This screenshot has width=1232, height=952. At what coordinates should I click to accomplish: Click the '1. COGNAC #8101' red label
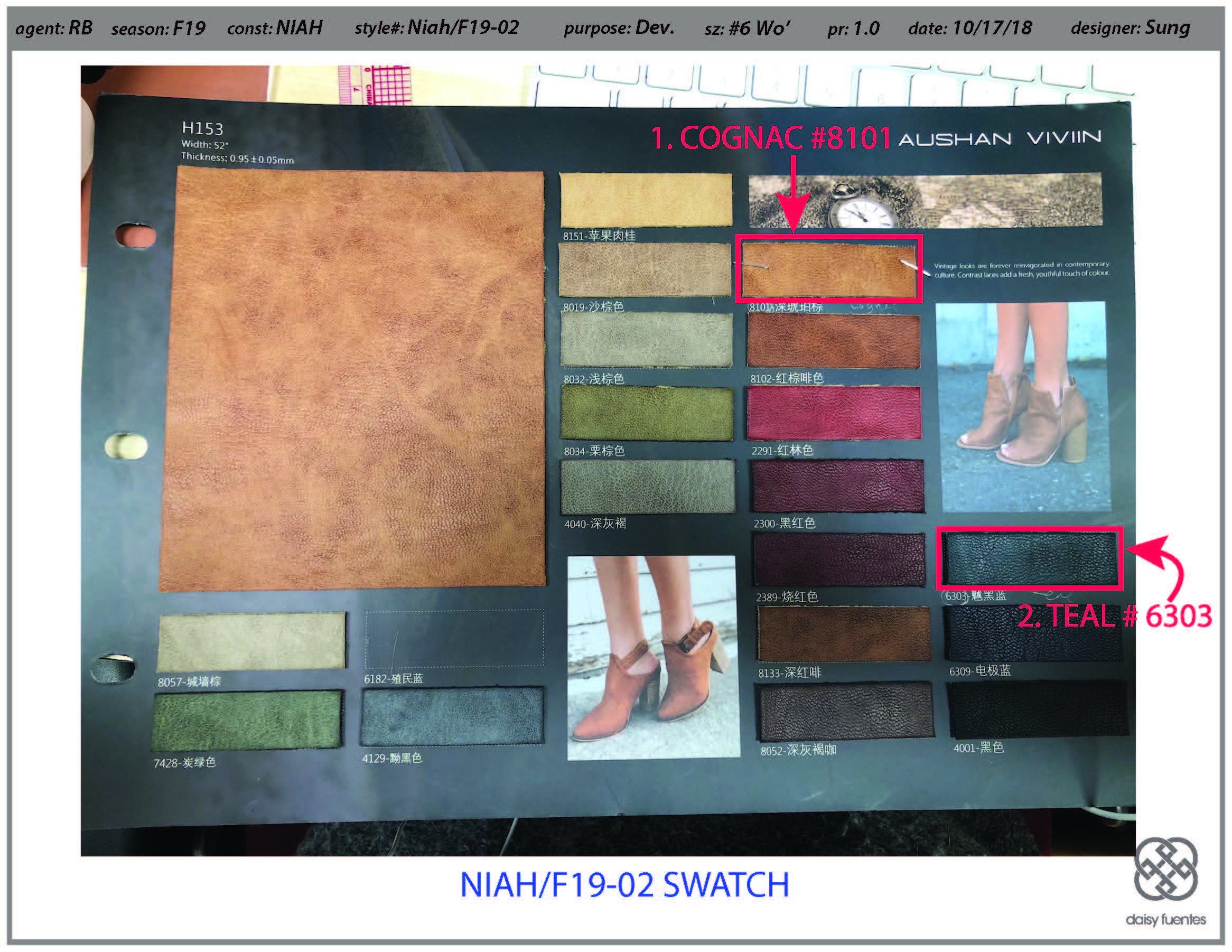(x=771, y=137)
